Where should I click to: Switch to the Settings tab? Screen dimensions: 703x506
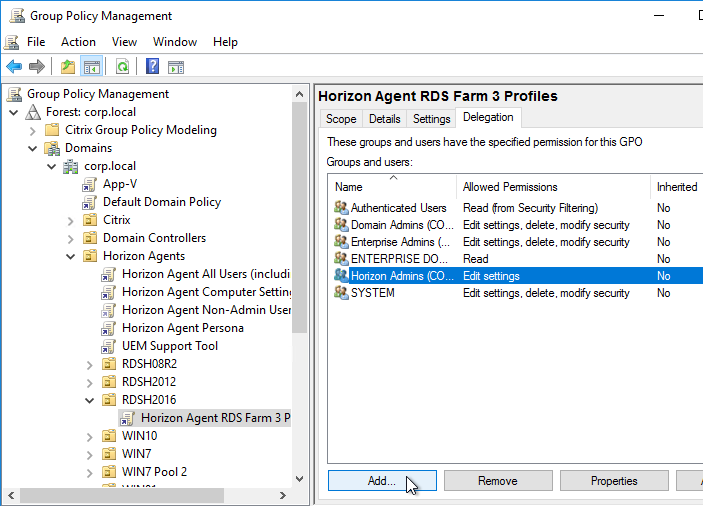[431, 119]
